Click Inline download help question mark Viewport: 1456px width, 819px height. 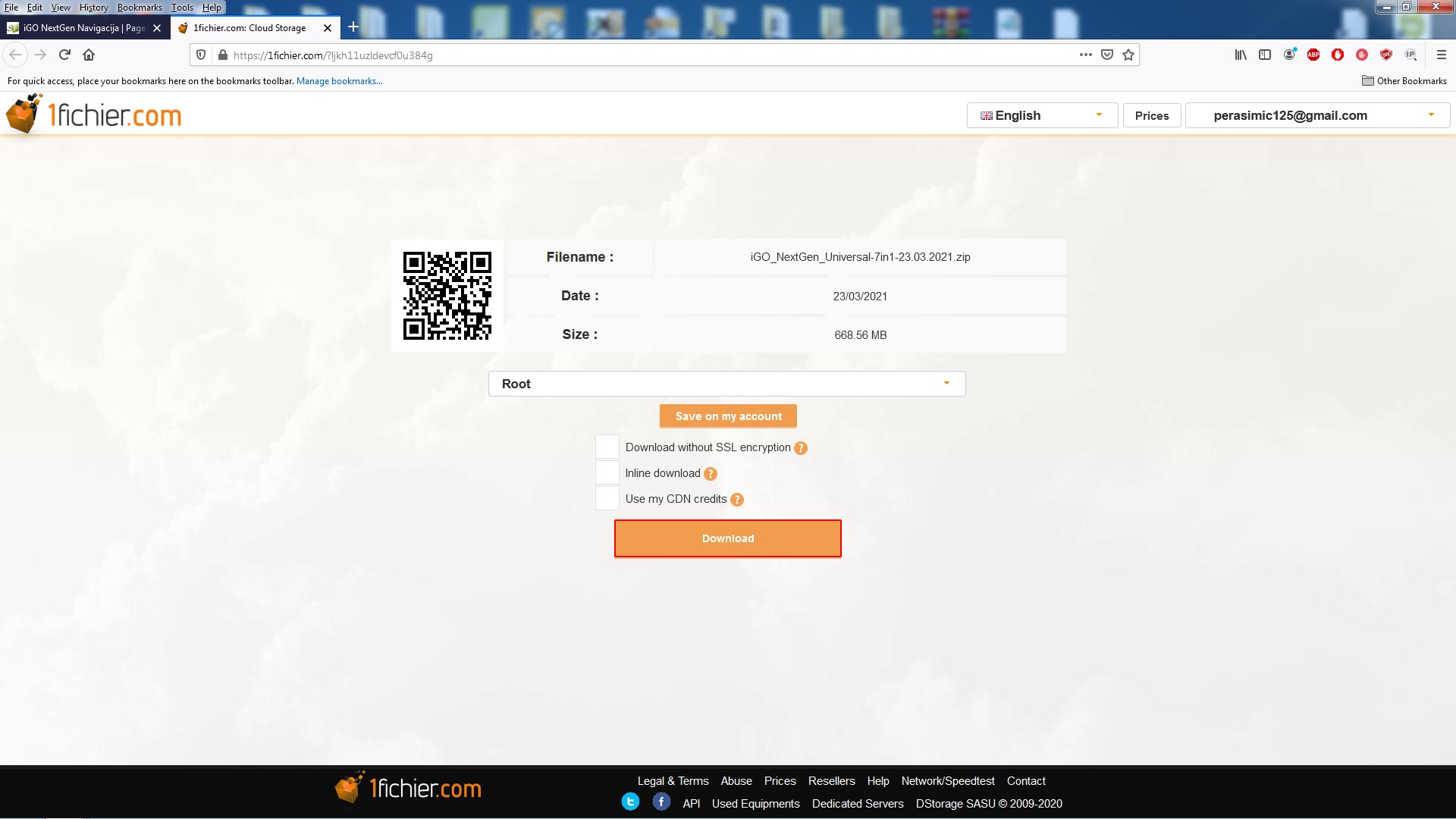pyautogui.click(x=711, y=474)
